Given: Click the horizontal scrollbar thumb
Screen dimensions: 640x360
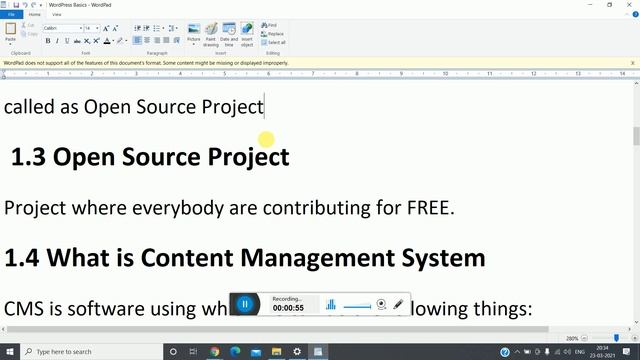Looking at the screenshot, I should pyautogui.click(x=278, y=329).
